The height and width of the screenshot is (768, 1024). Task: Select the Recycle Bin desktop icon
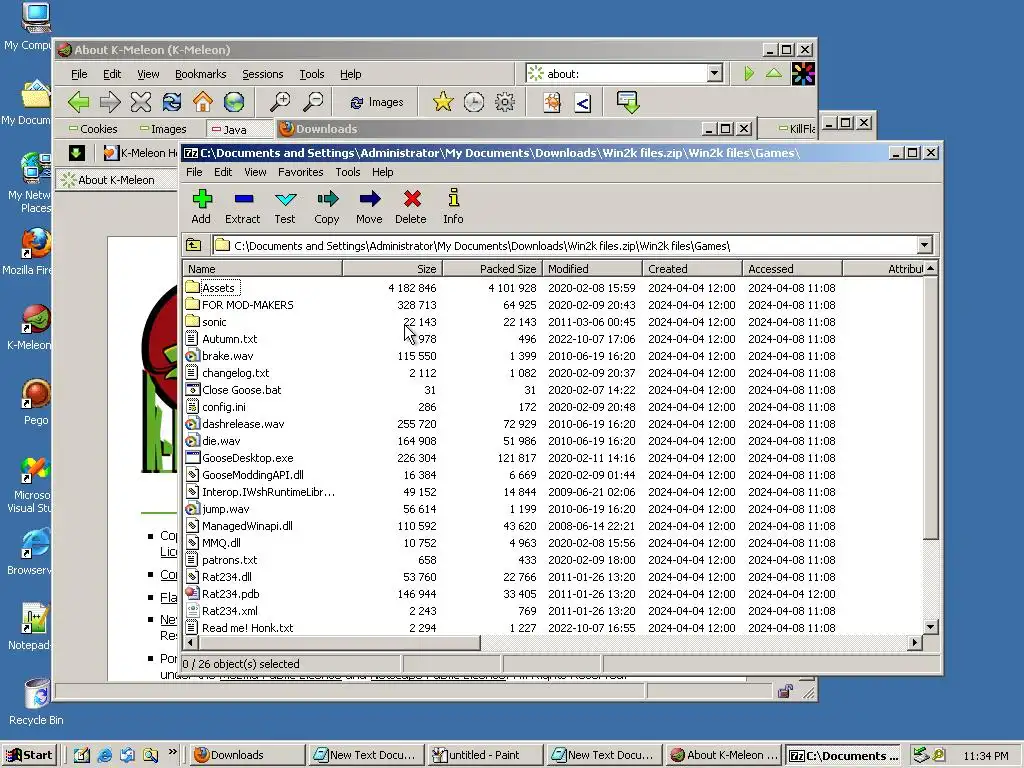coord(36,703)
